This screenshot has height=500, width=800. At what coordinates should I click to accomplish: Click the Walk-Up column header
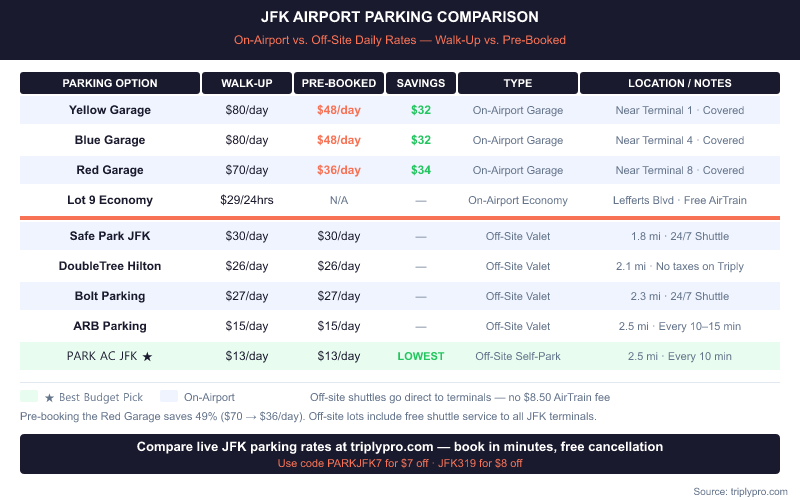click(x=247, y=83)
